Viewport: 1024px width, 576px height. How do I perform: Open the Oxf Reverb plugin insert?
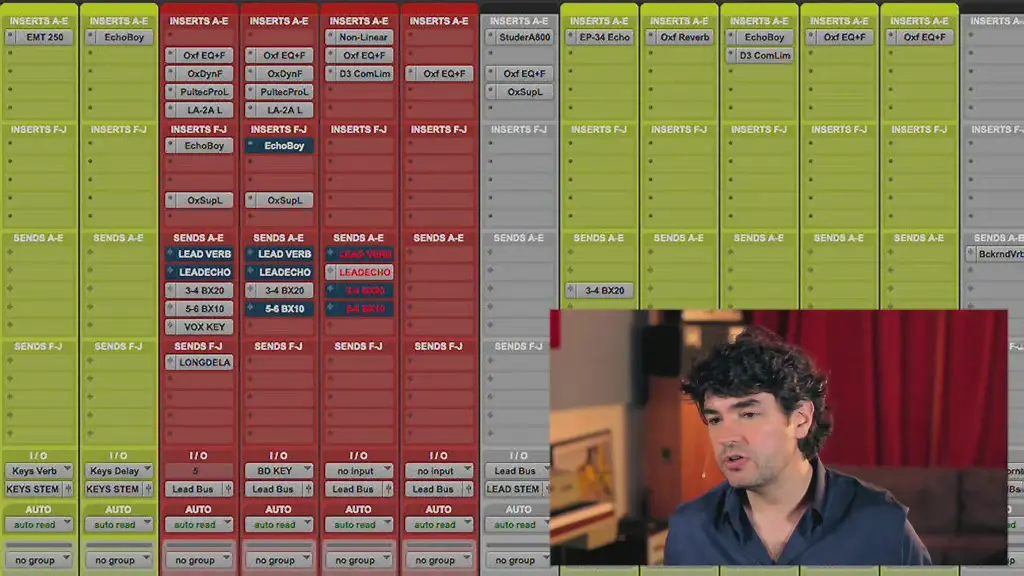pyautogui.click(x=684, y=37)
